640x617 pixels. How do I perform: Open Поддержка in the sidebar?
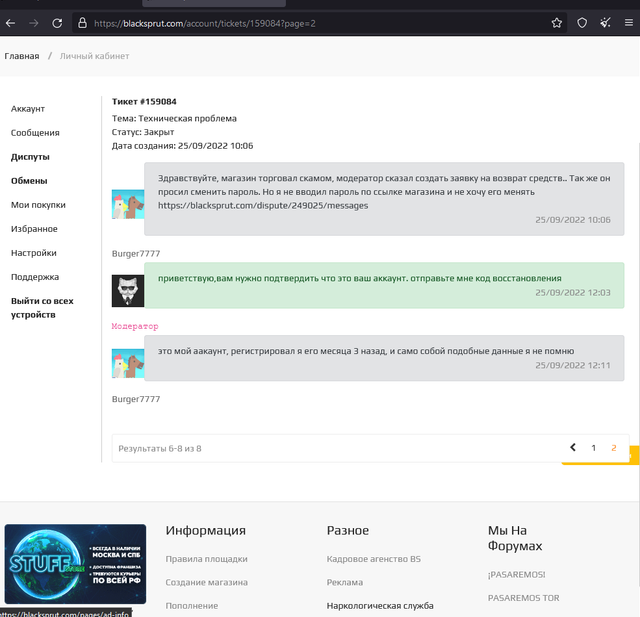pyautogui.click(x=35, y=277)
